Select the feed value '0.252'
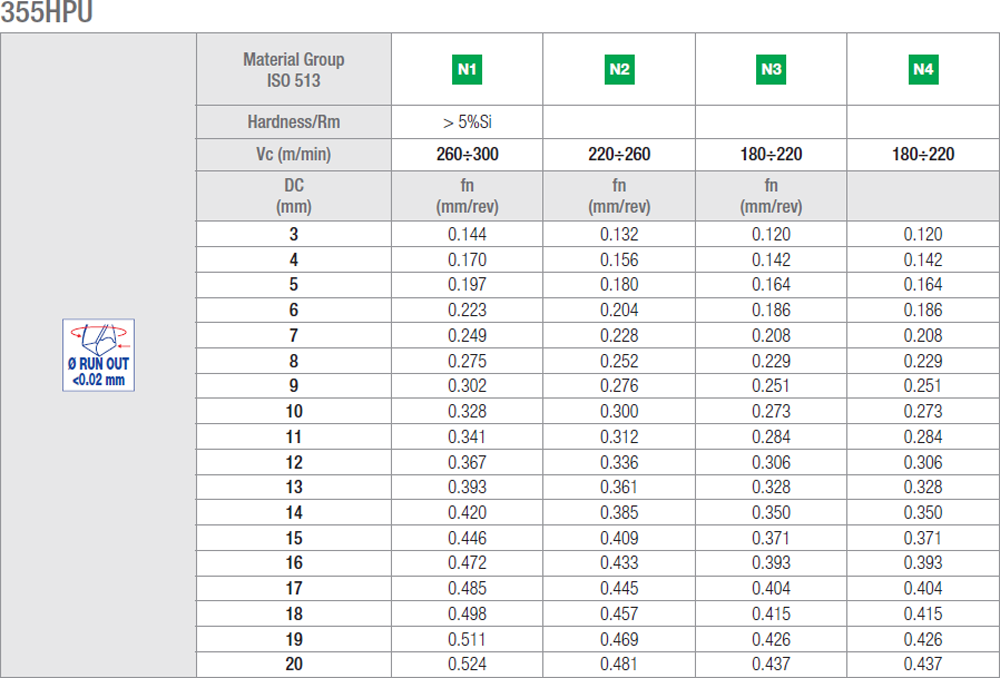This screenshot has height=678, width=1000. click(619, 361)
